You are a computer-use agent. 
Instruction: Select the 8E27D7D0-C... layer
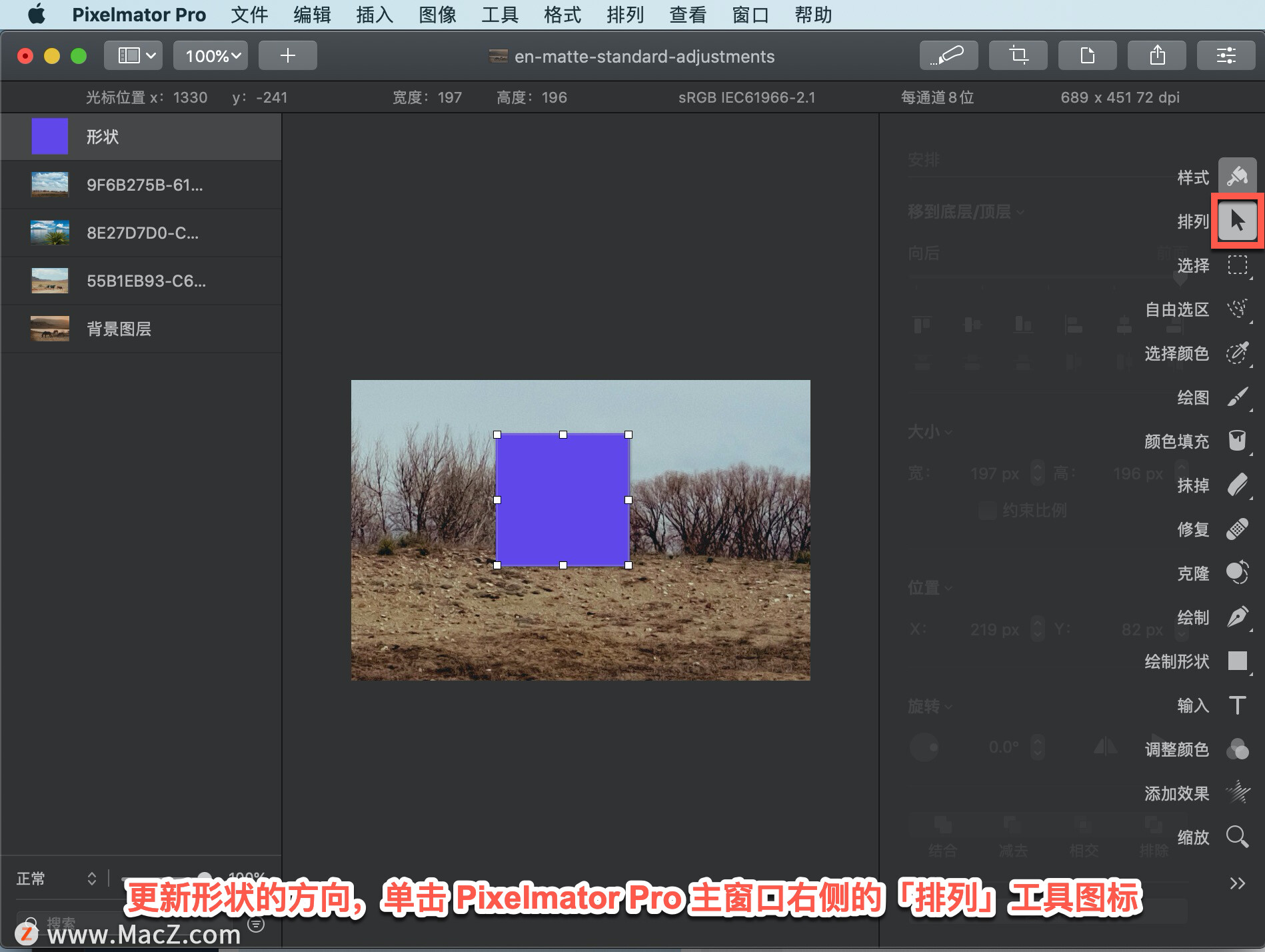[x=141, y=233]
